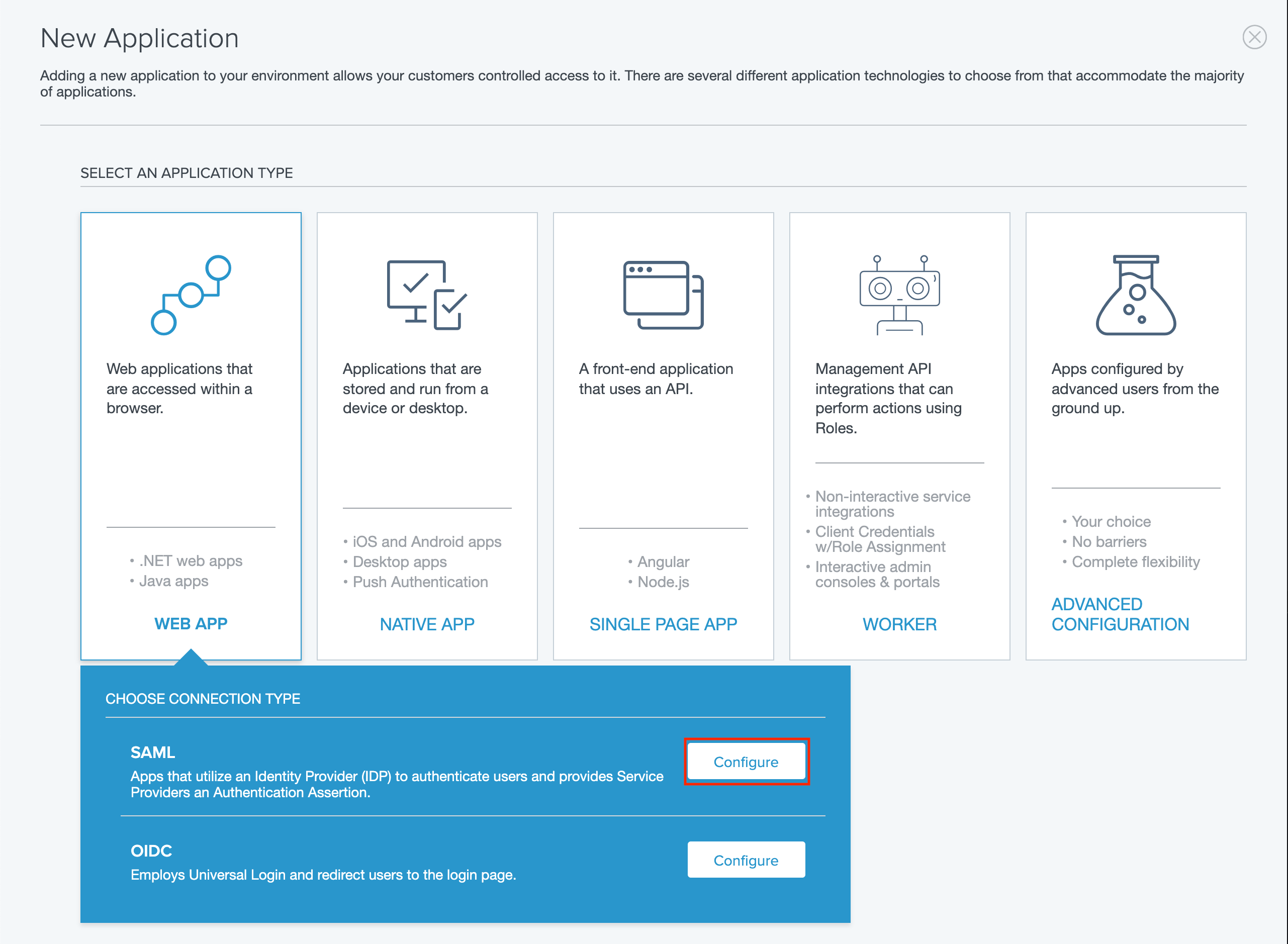Configure a SAML connection
Image resolution: width=1288 pixels, height=944 pixels.
pos(746,762)
